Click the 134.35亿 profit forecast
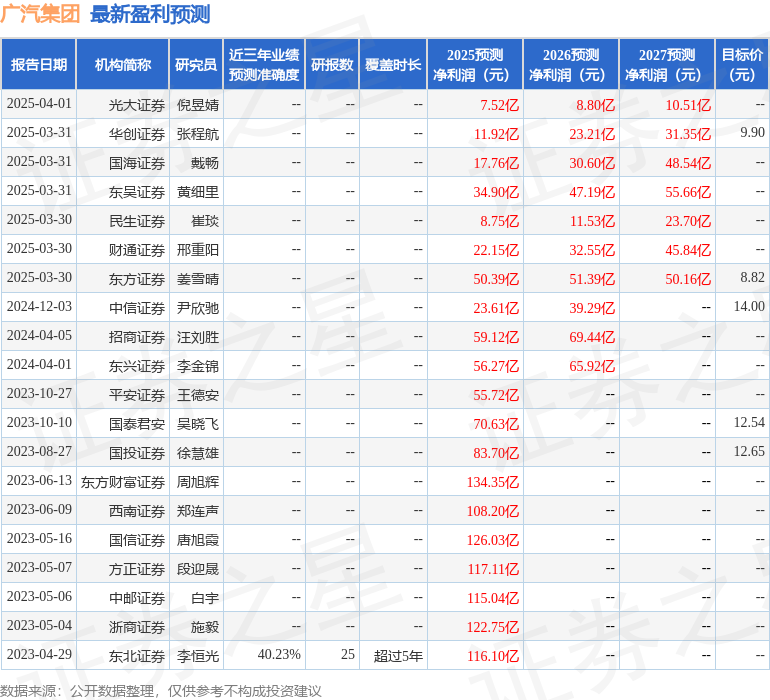770x700 pixels. pyautogui.click(x=493, y=482)
